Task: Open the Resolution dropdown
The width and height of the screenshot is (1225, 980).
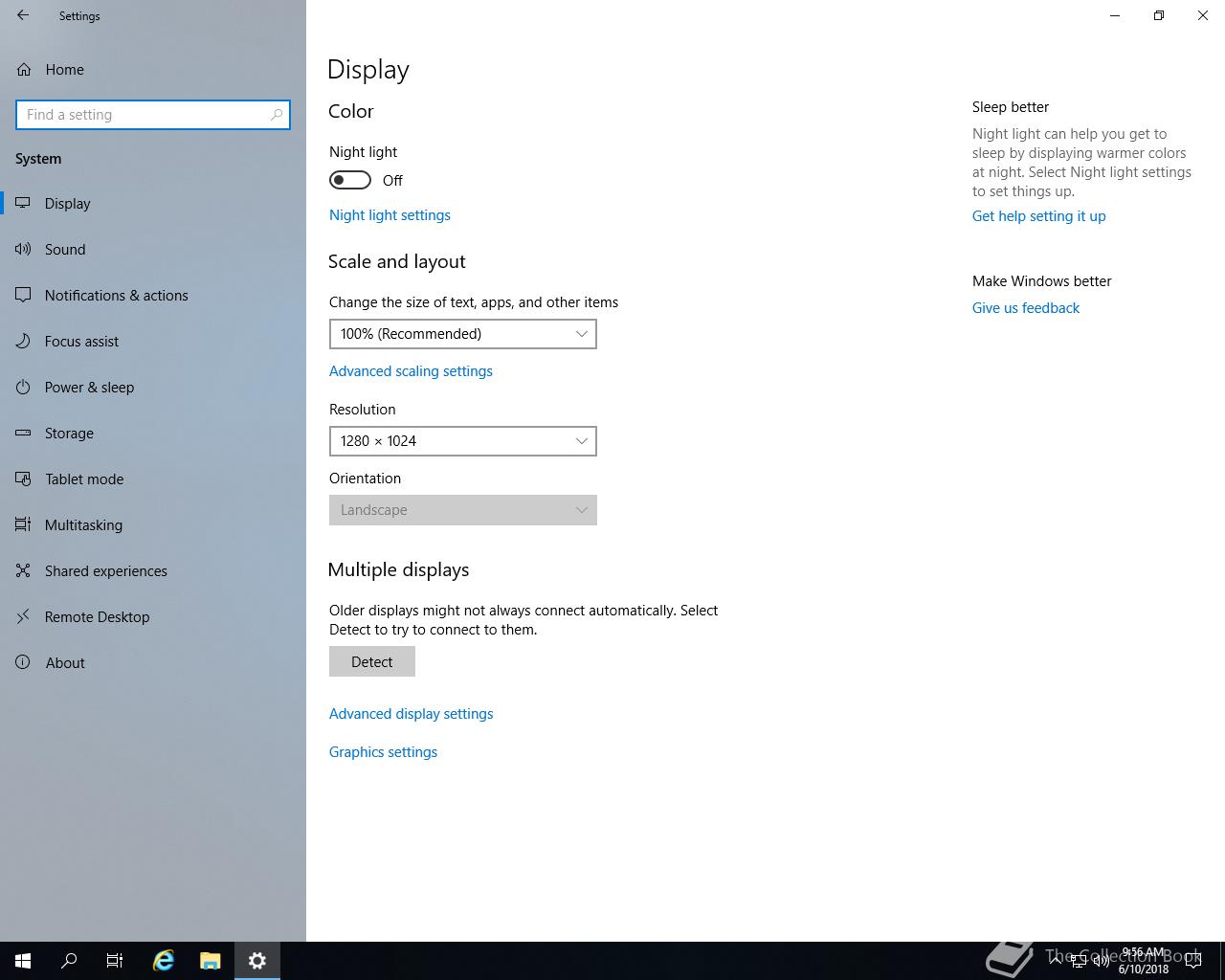Action: click(463, 441)
